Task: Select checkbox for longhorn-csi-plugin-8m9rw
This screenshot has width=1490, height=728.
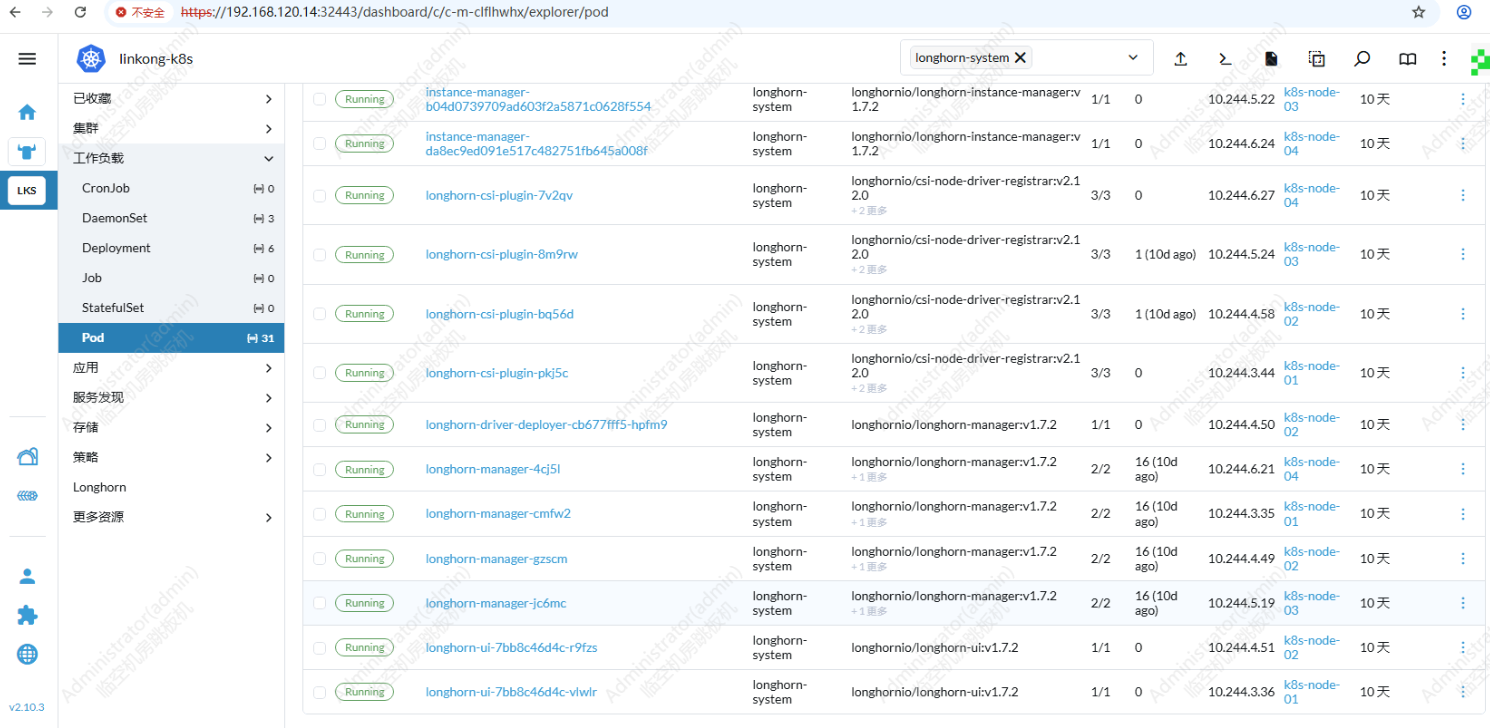Action: pyautogui.click(x=319, y=255)
